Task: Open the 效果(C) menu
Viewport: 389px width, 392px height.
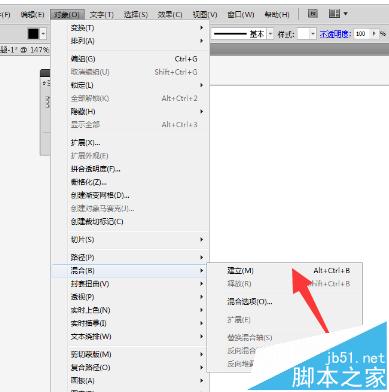Action: point(170,15)
